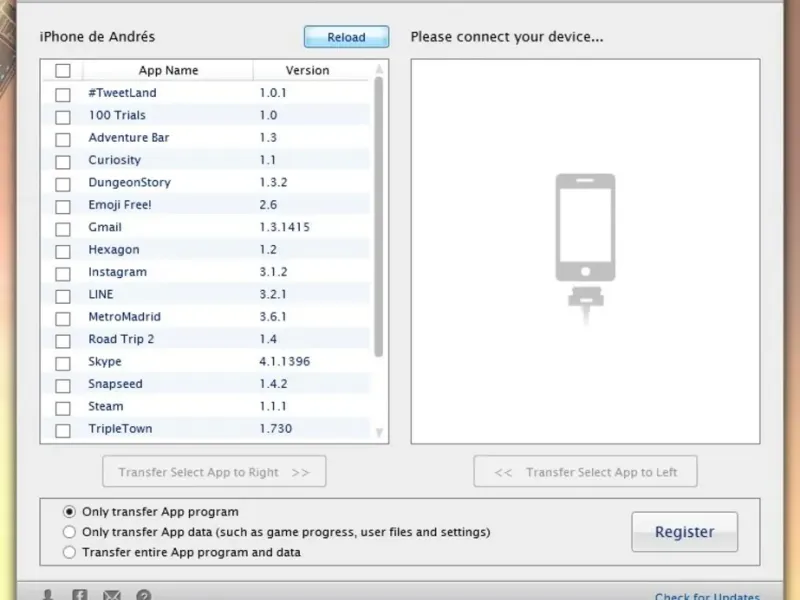Select Only transfer App data radio button

(x=69, y=532)
